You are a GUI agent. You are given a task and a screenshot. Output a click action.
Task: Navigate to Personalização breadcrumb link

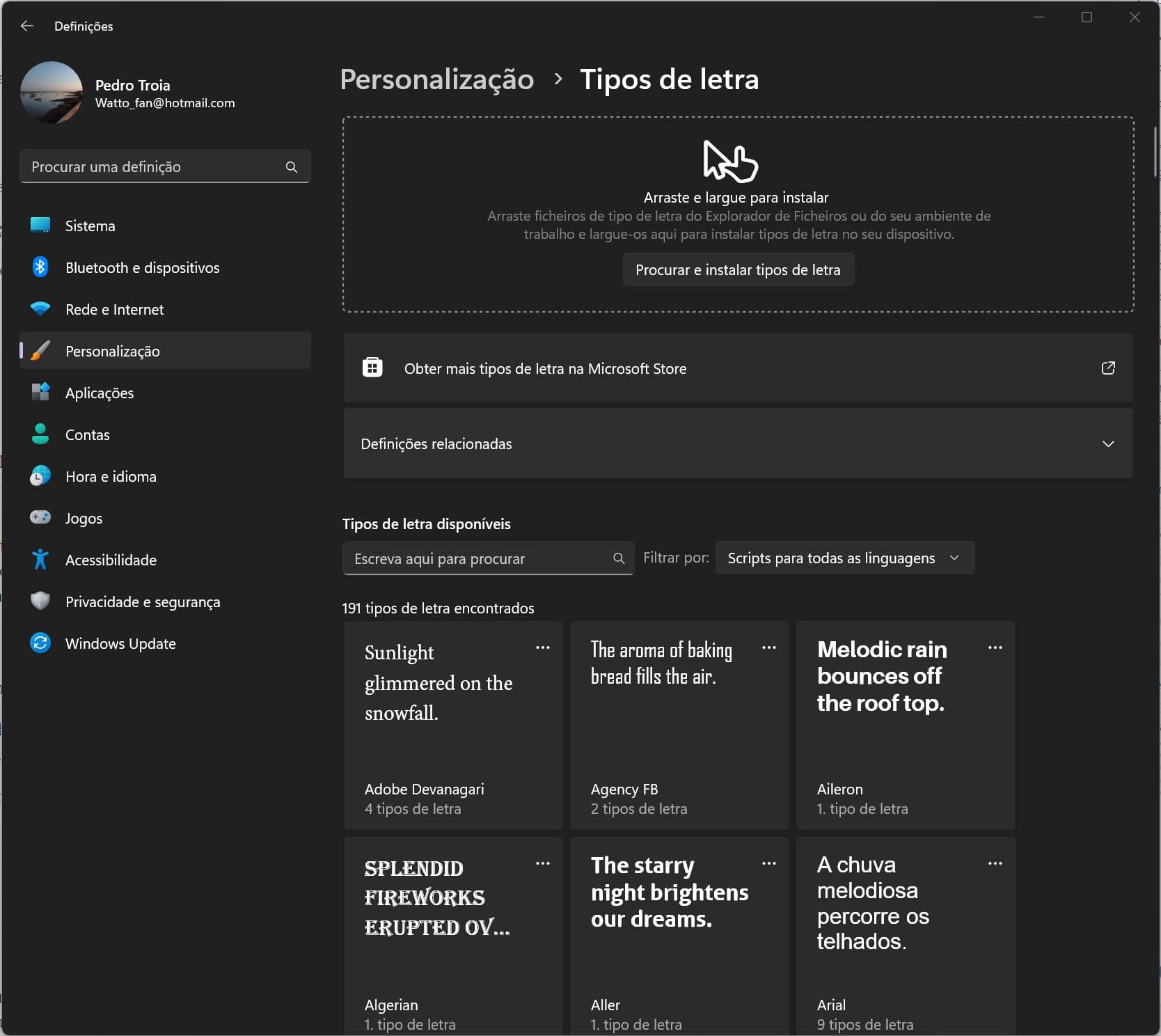436,79
